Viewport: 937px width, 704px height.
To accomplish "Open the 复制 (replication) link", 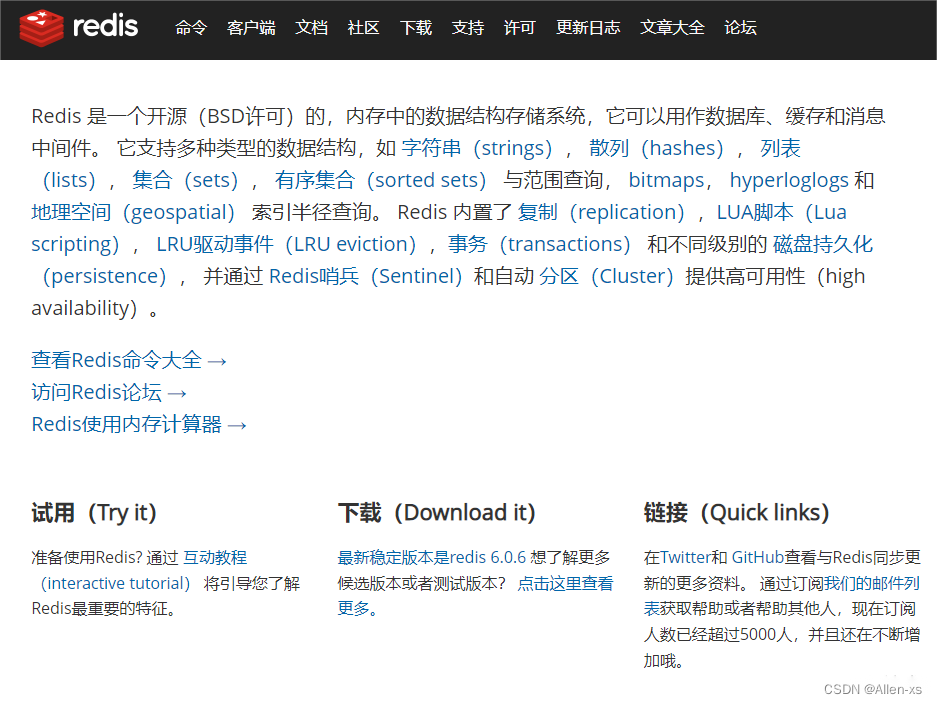I will pyautogui.click(x=601, y=212).
